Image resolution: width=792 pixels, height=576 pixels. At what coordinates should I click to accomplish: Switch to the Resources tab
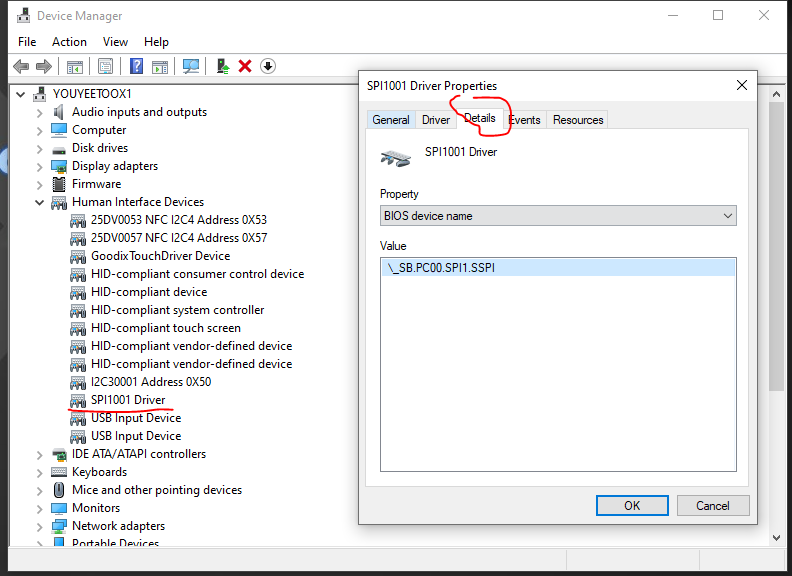pyautogui.click(x=578, y=120)
